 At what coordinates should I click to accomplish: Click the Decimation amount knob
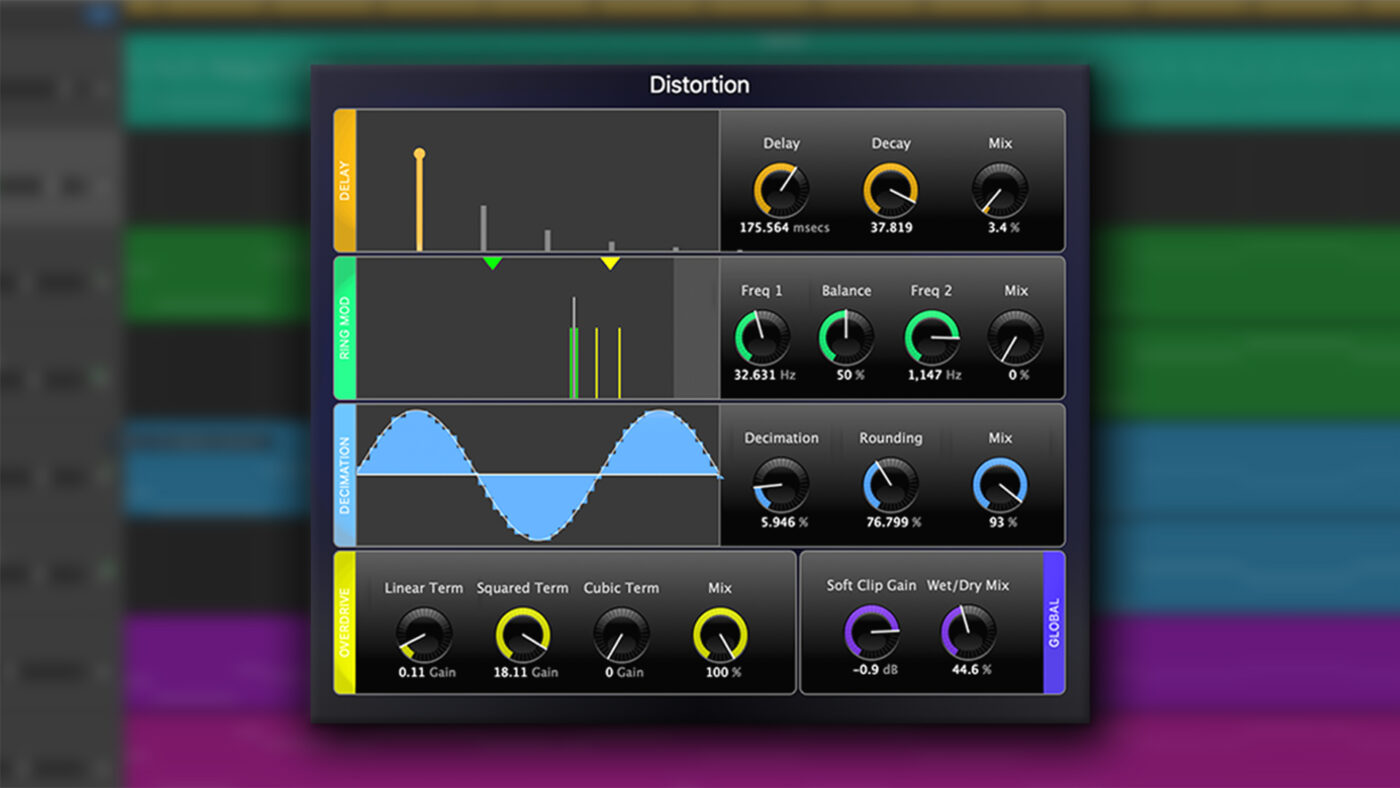point(781,485)
